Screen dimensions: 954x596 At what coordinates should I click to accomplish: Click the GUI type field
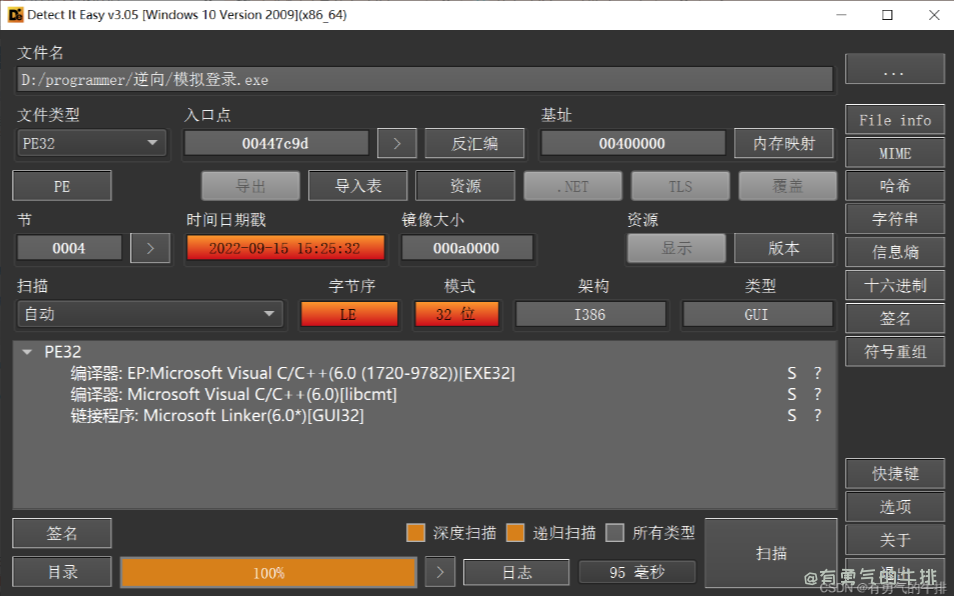coord(757,314)
